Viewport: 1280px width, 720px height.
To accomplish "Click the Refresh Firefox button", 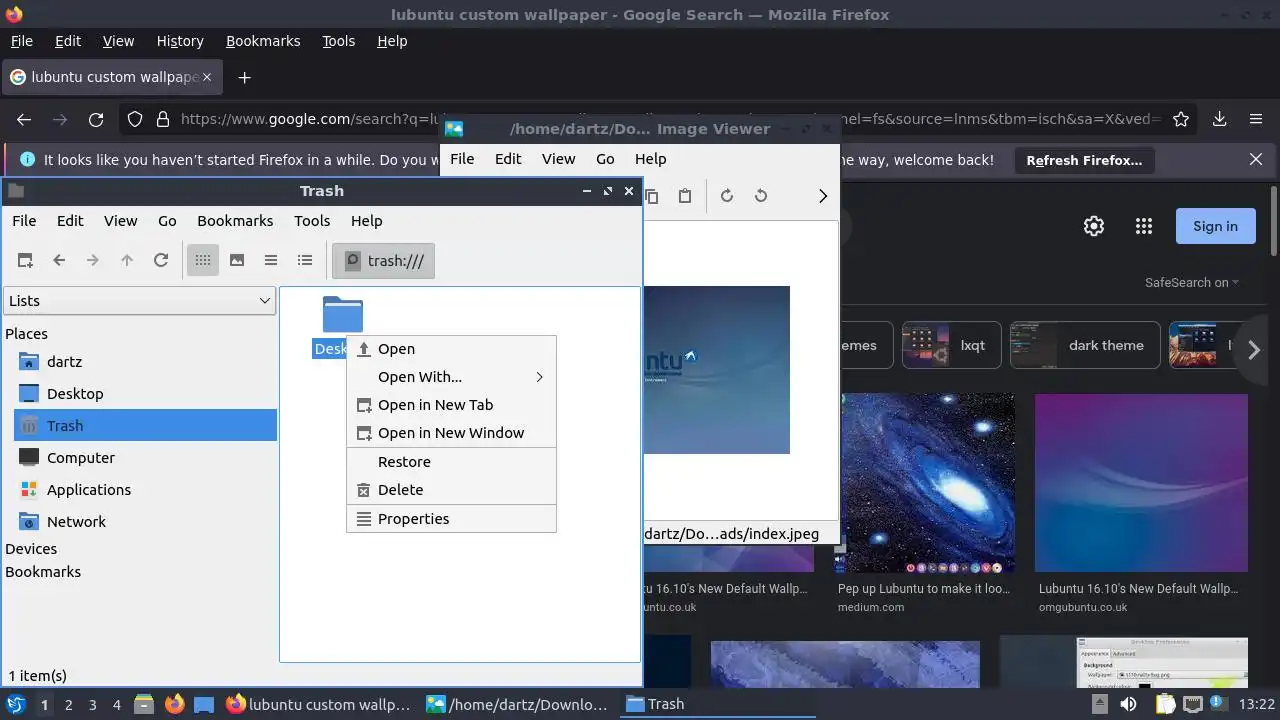I will (1084, 160).
